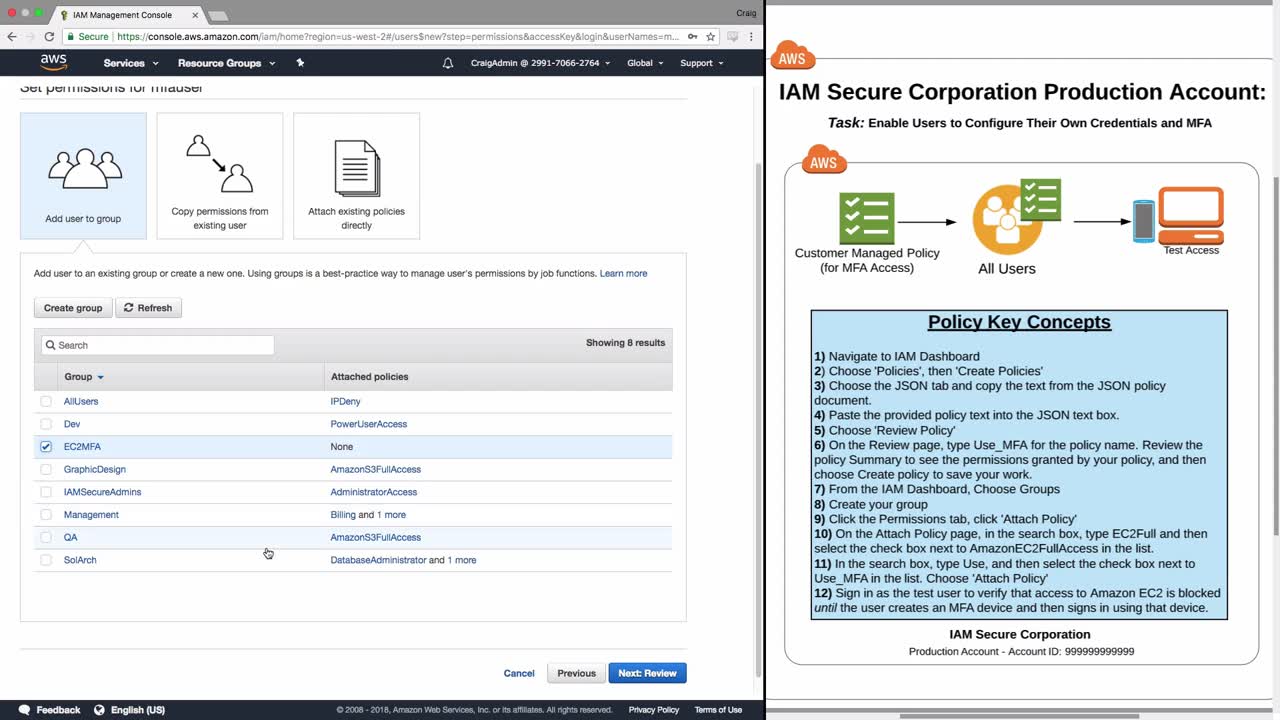This screenshot has height=720, width=1280.
Task: Open the Dev group link
Action: click(72, 424)
